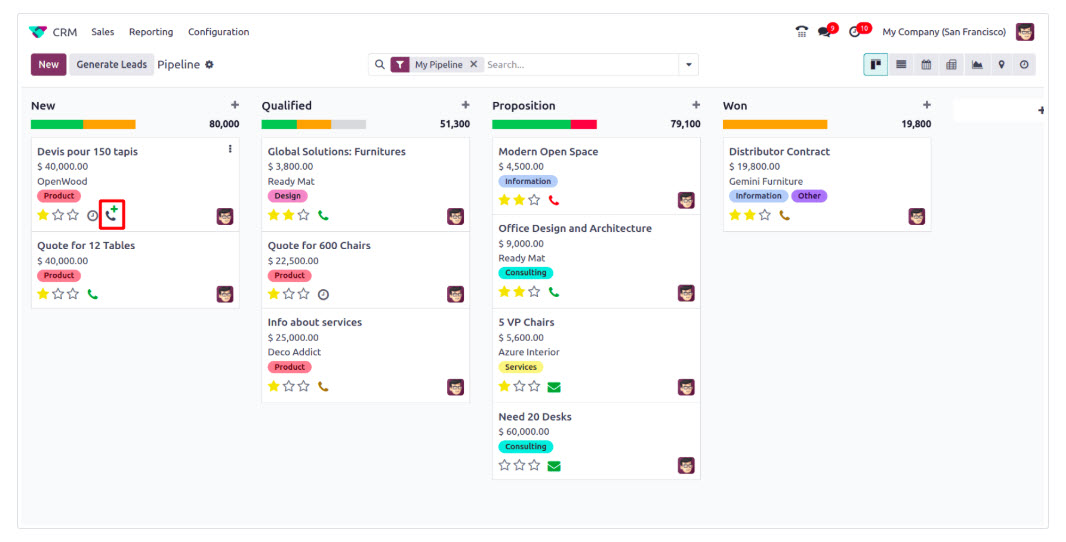Viewport: 1066px width, 542px height.
Task: Switch to the map view
Action: 1000,65
